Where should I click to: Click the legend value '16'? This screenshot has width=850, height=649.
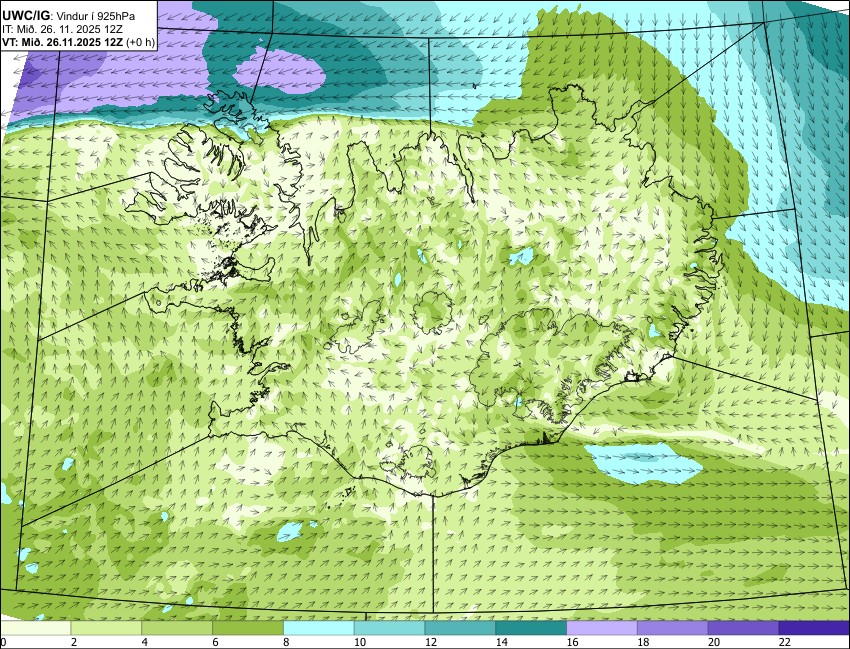[572, 642]
